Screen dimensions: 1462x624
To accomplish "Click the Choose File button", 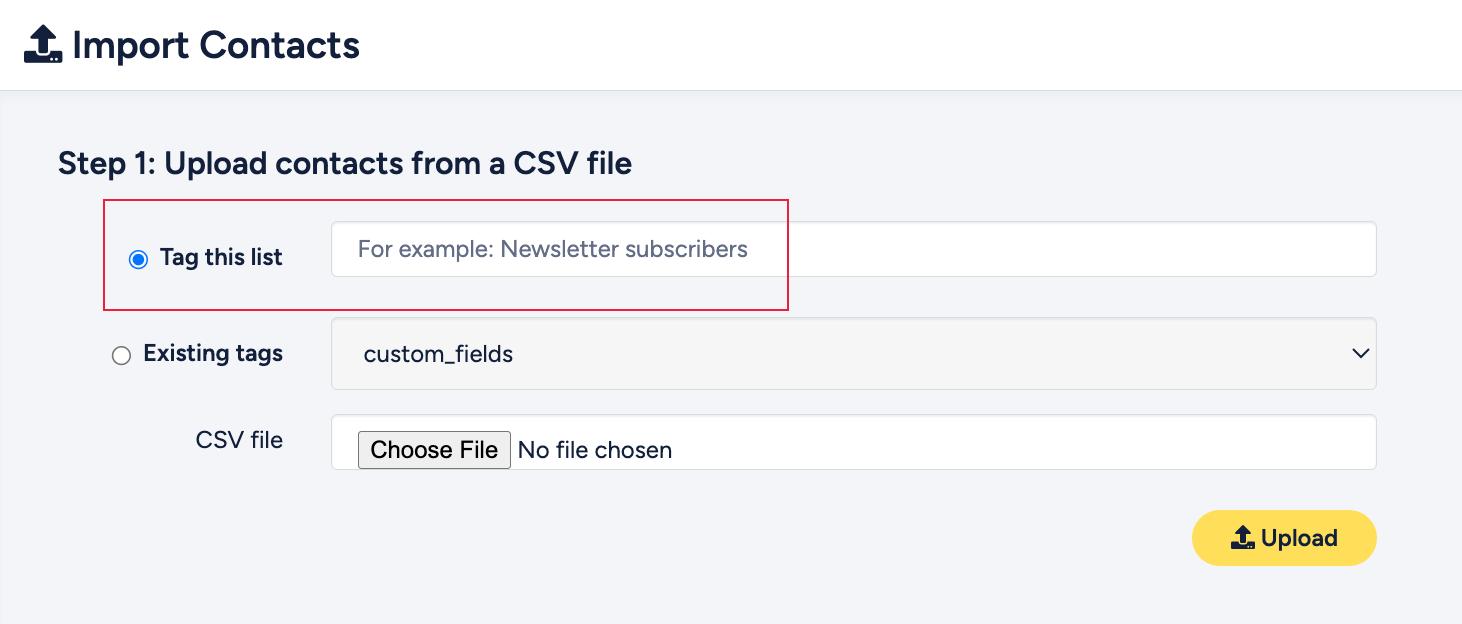I will (x=434, y=450).
